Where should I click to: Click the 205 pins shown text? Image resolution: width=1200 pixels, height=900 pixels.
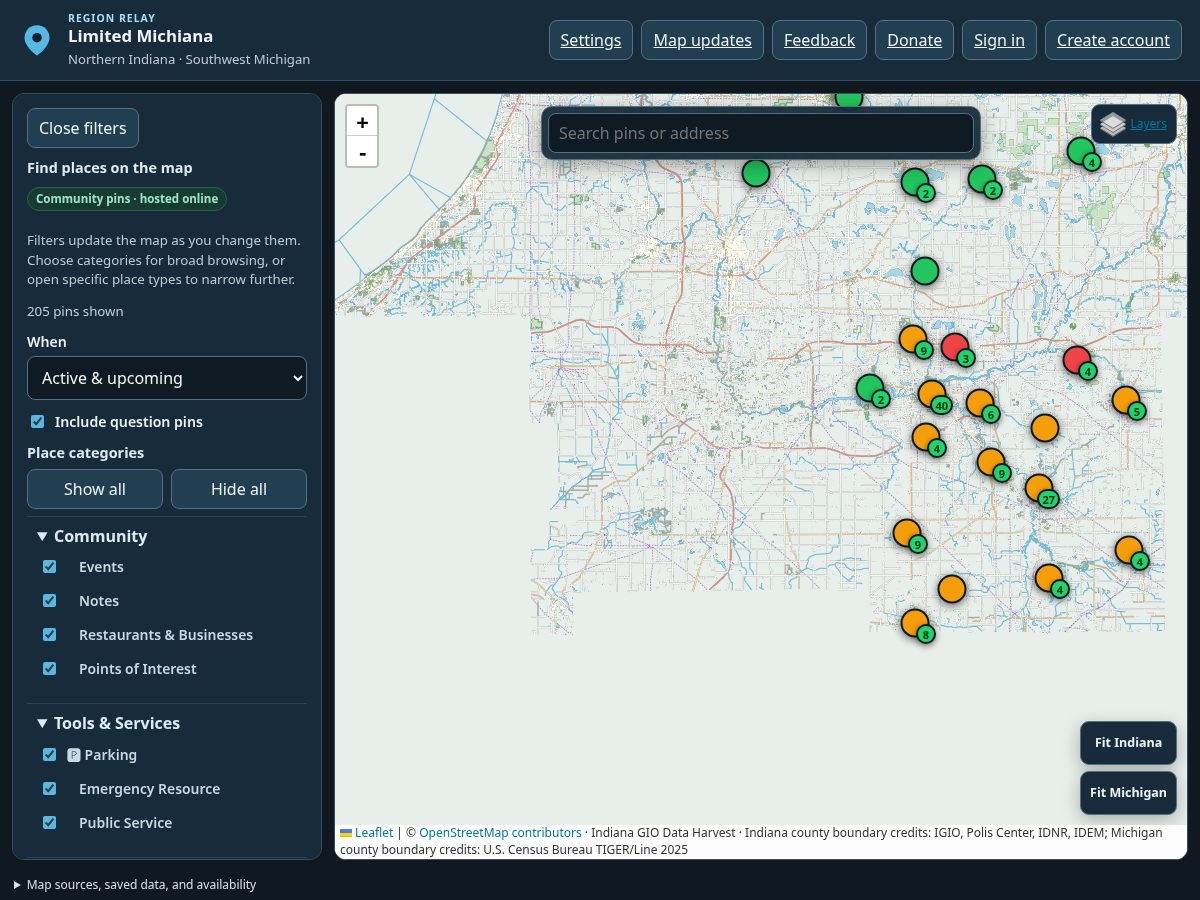75,311
